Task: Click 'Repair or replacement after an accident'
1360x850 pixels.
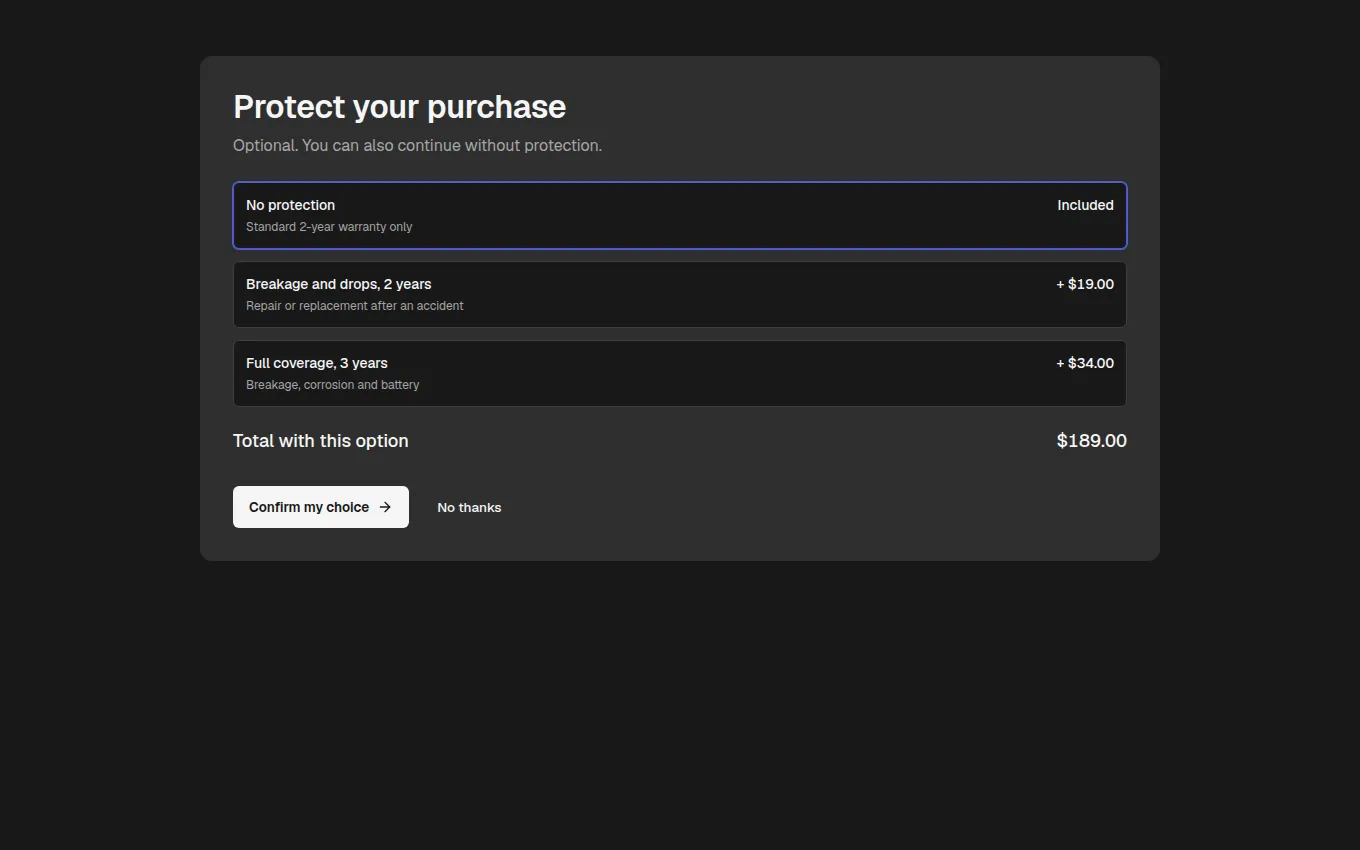Action: coord(355,306)
